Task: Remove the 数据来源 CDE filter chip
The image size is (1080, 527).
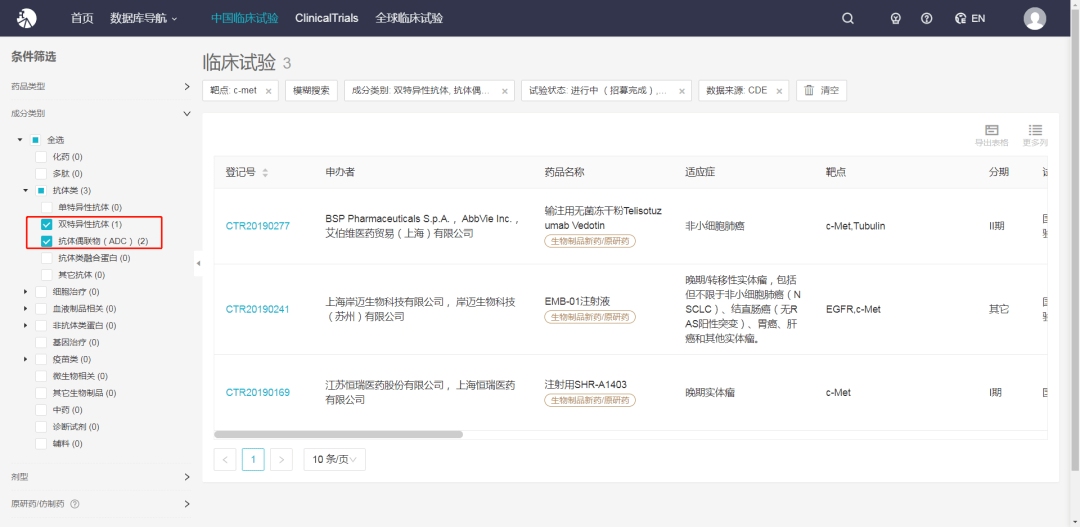Action: [x=780, y=91]
